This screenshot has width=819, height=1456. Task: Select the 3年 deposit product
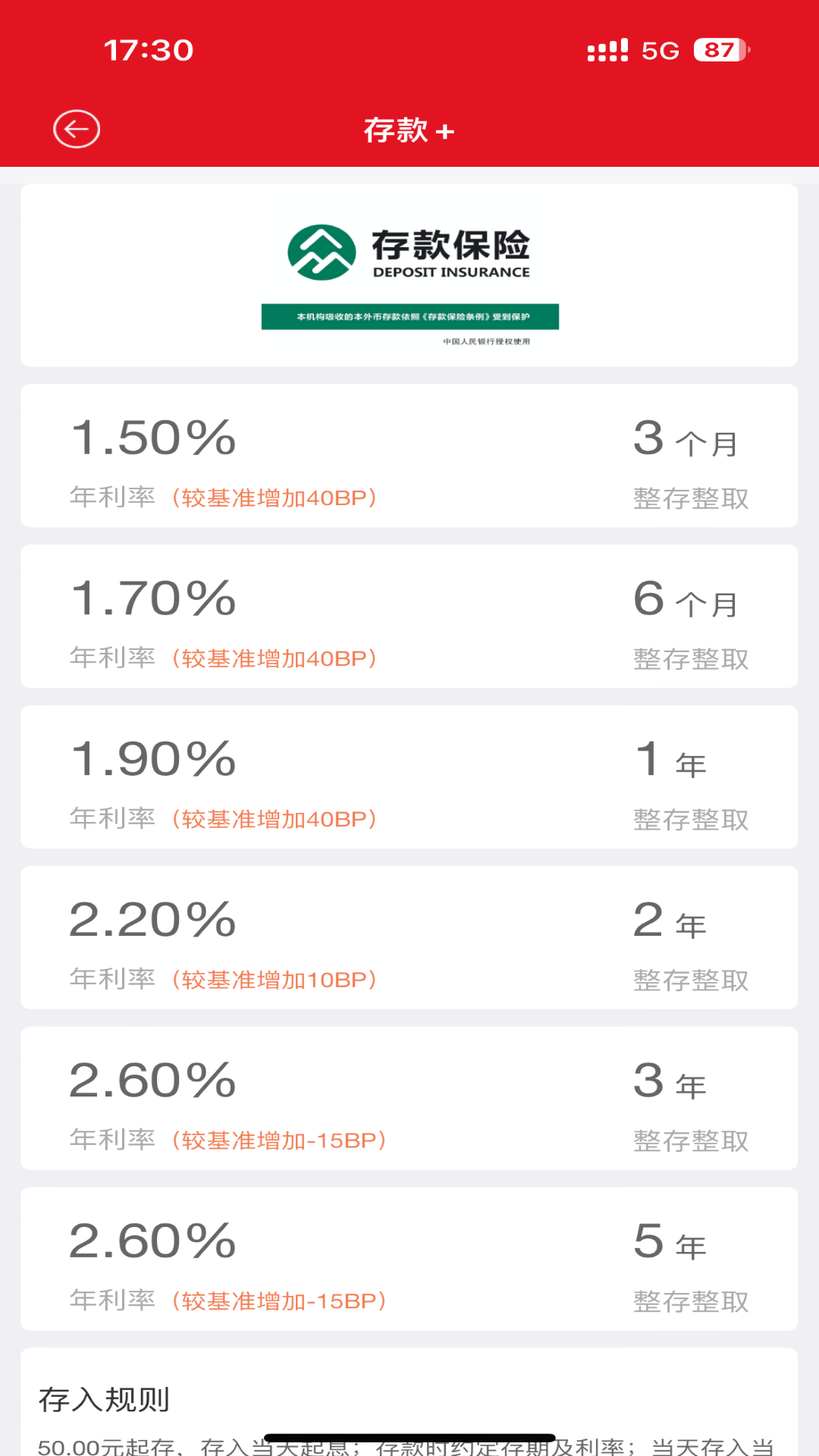click(409, 1098)
